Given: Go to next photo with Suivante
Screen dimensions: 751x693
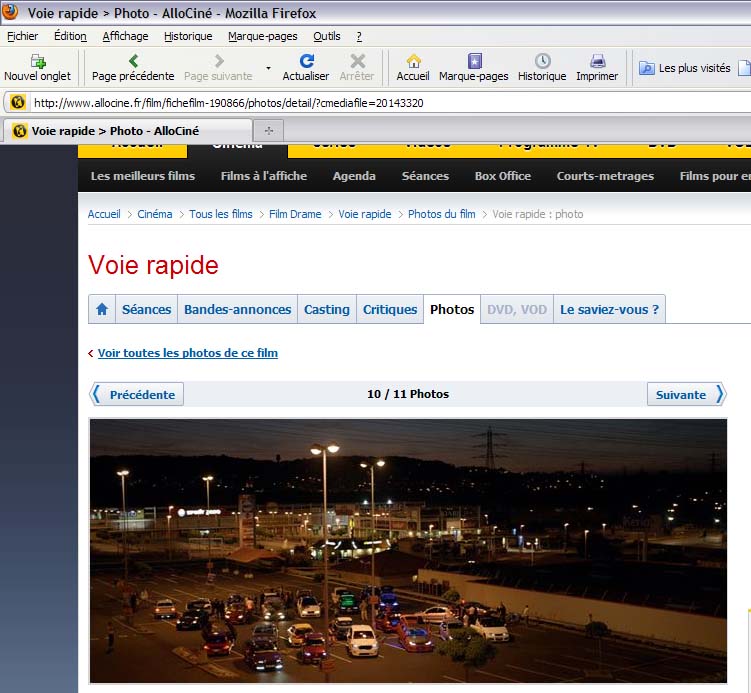Looking at the screenshot, I should point(686,394).
